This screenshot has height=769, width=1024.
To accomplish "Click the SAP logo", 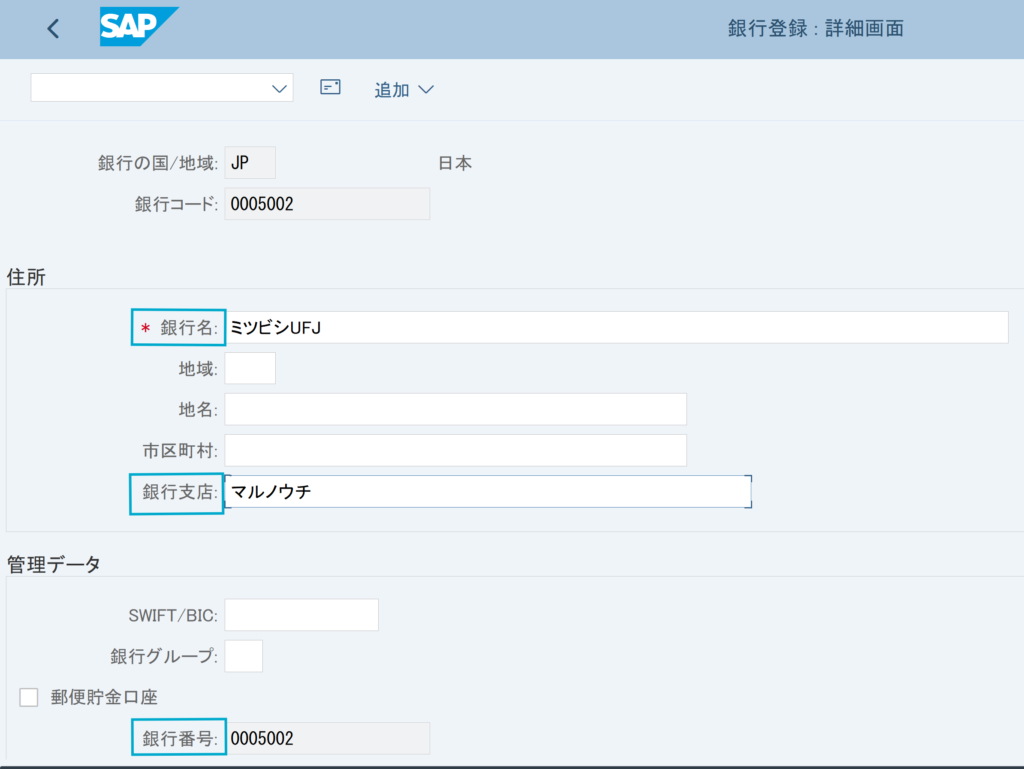I will pyautogui.click(x=138, y=27).
